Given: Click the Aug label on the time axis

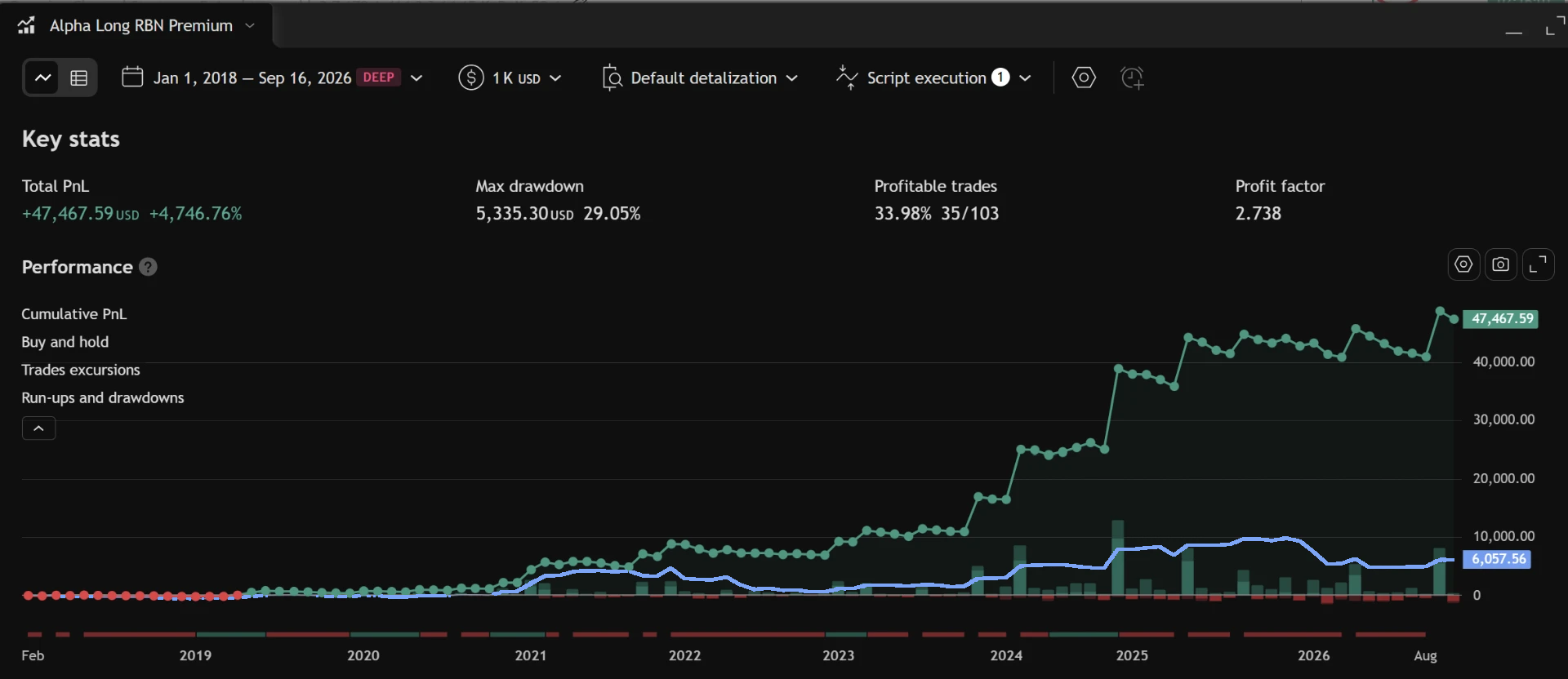Looking at the screenshot, I should point(1425,655).
